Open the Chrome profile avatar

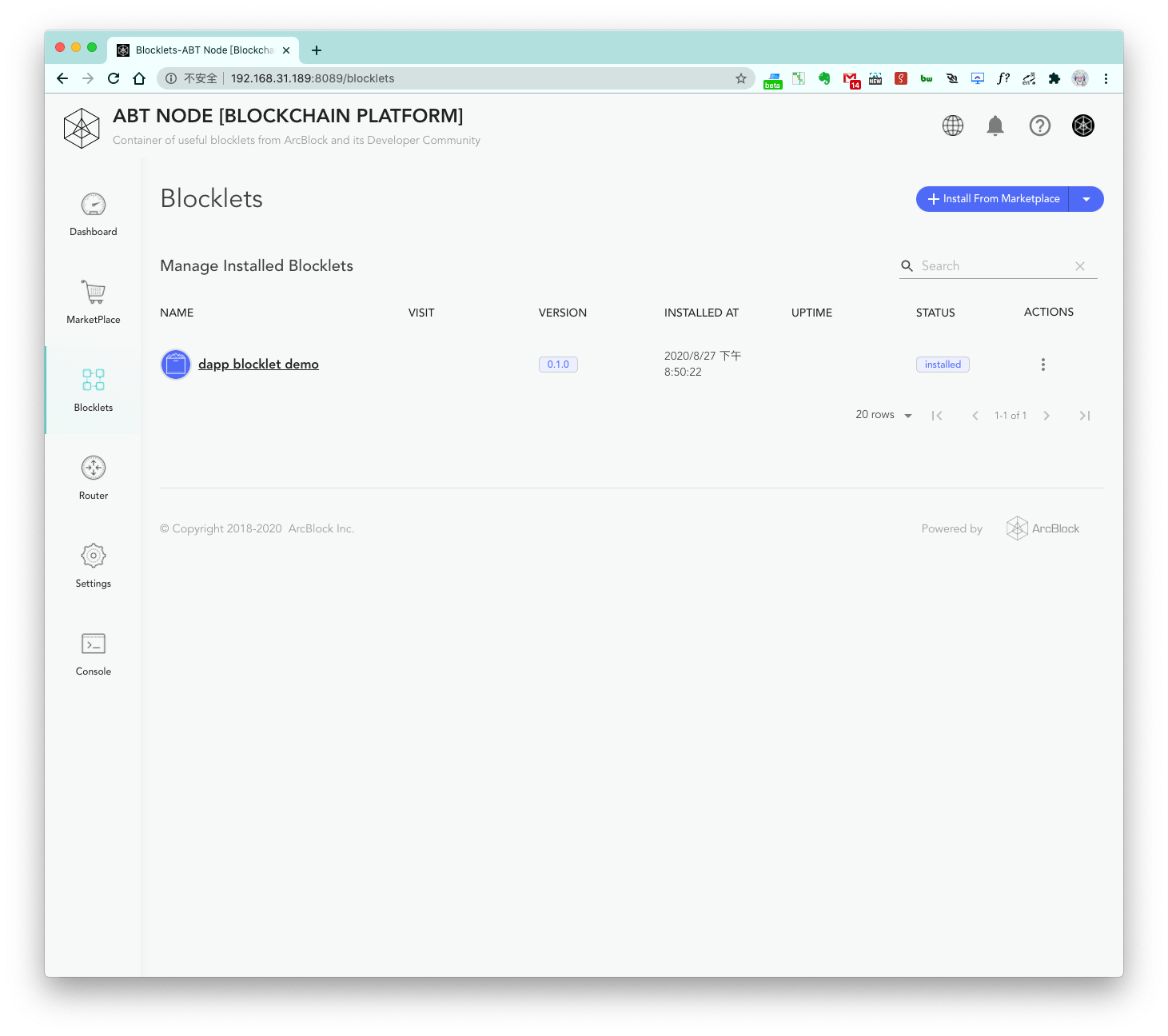point(1080,78)
